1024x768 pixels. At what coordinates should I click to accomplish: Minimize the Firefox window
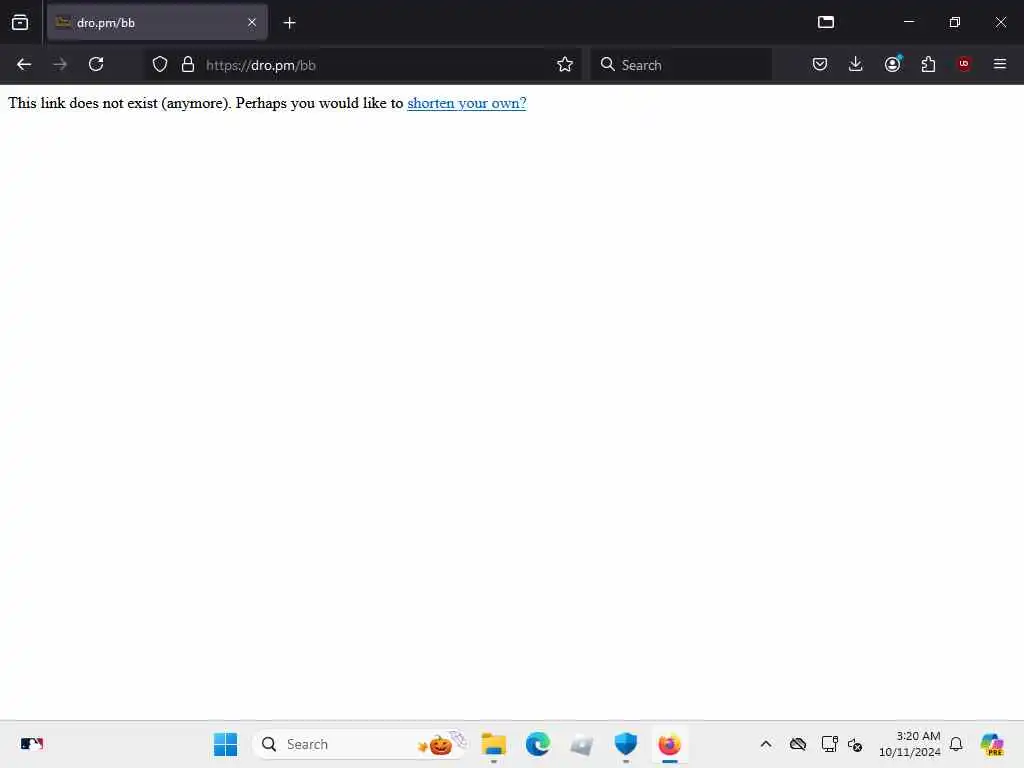point(908,22)
